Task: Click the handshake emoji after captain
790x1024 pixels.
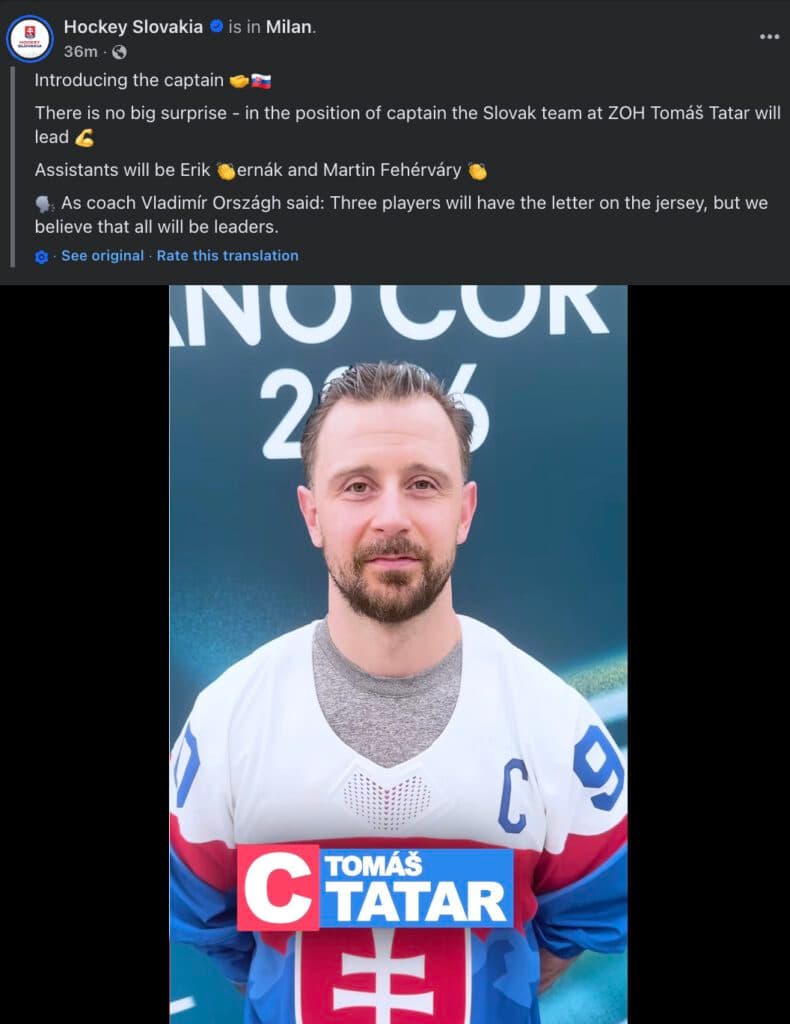Action: click(x=240, y=81)
